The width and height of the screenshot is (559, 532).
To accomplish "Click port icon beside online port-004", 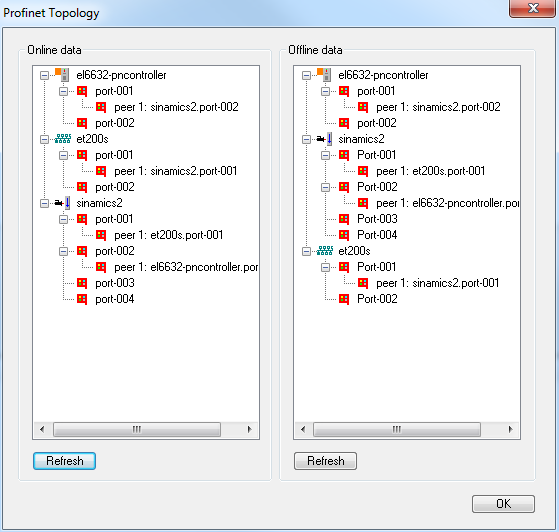I will tap(82, 299).
